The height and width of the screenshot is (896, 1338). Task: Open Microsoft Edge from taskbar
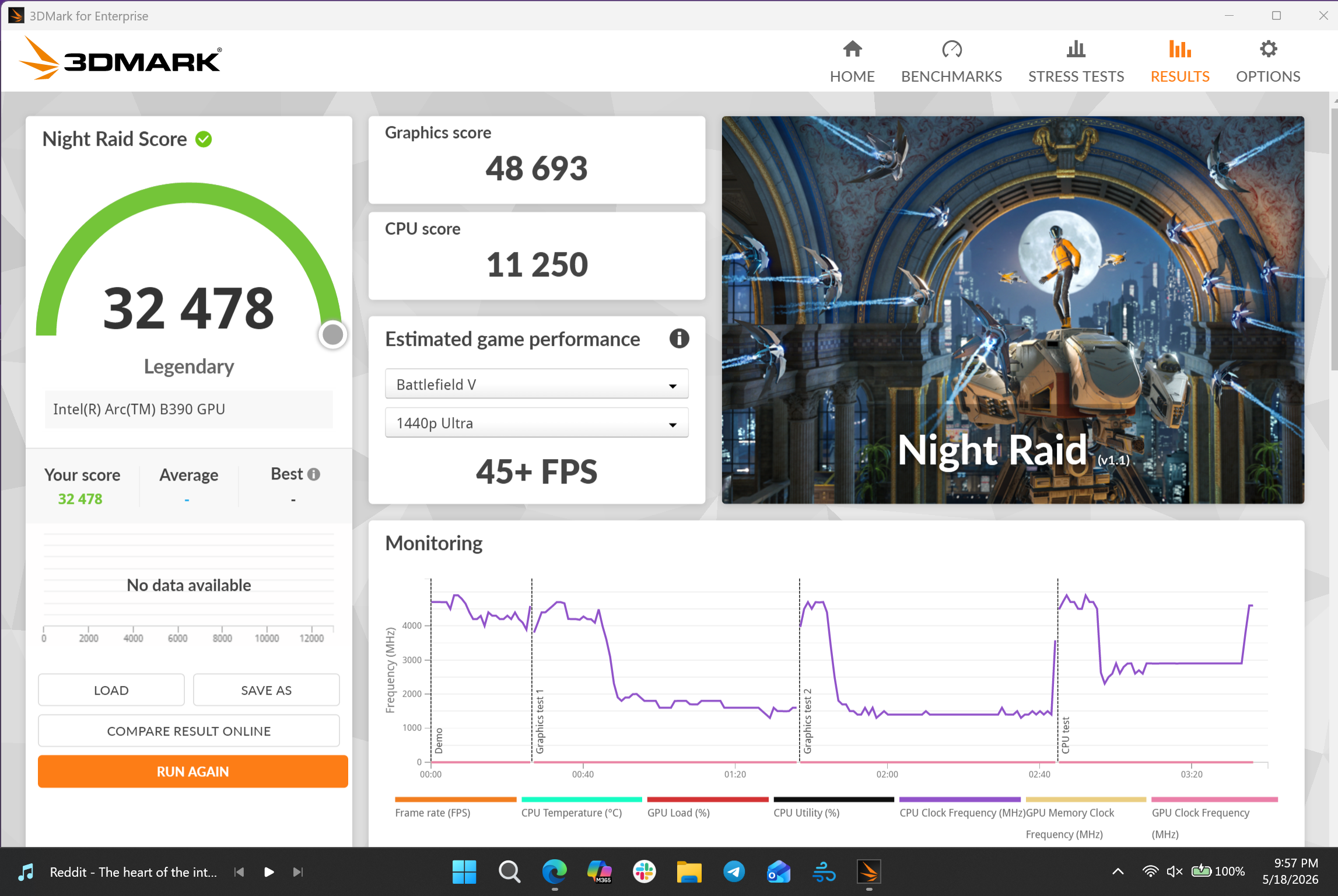pyautogui.click(x=554, y=872)
